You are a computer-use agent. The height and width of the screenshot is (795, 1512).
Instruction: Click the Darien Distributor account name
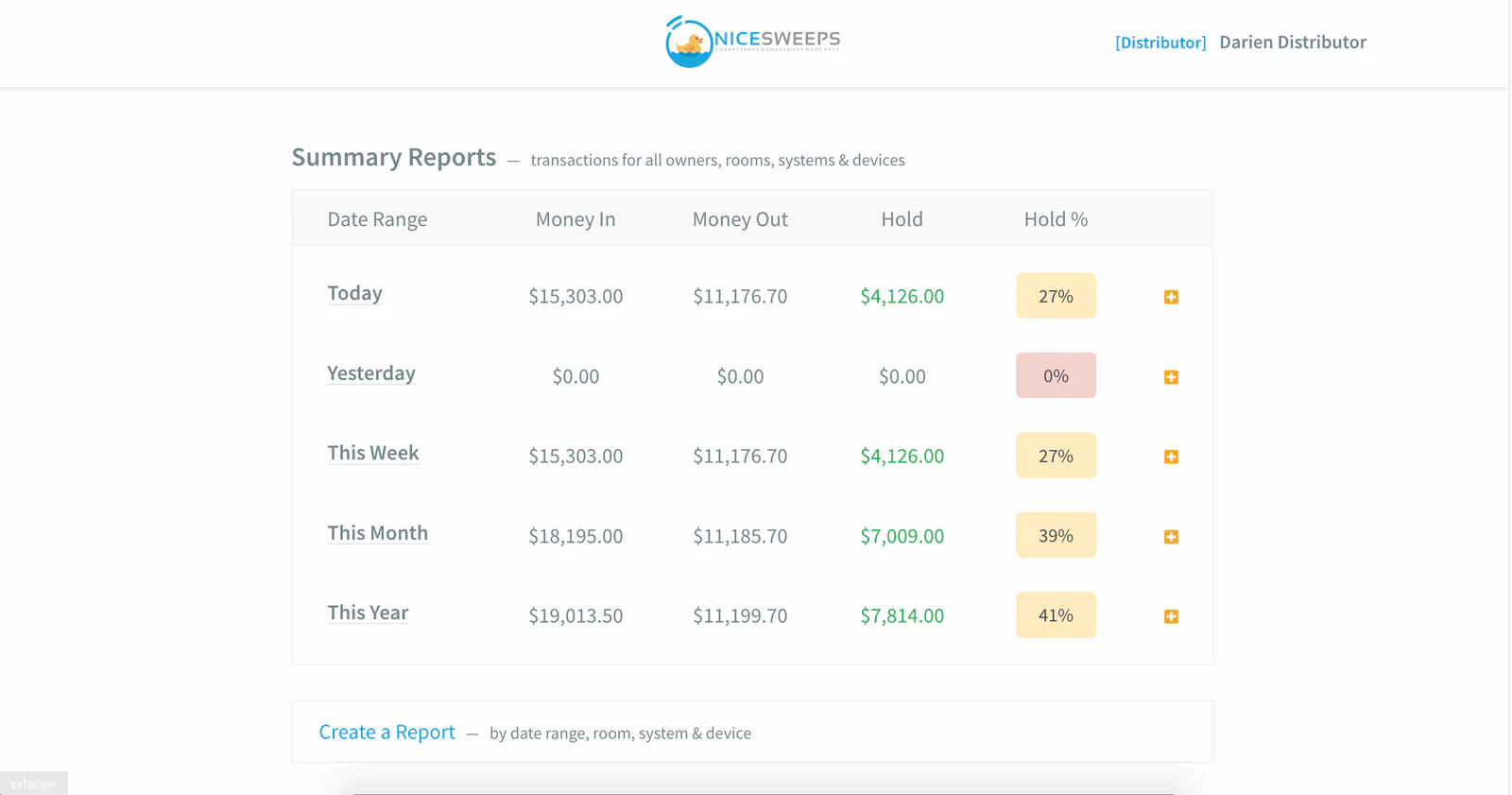pos(1293,43)
